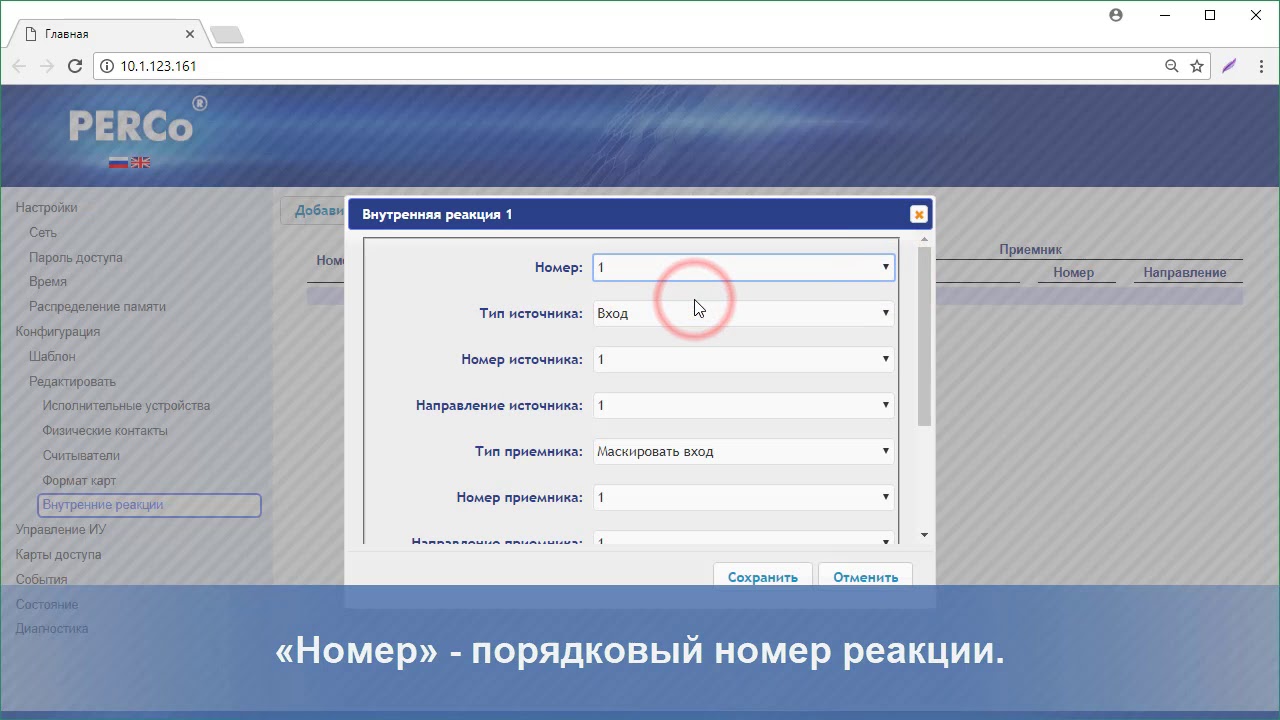Open the Пароль доступа page
The image size is (1280, 720).
[76, 257]
